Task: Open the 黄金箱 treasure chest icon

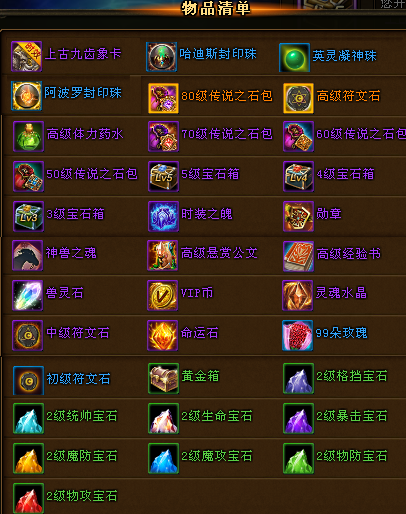Action: tap(163, 378)
